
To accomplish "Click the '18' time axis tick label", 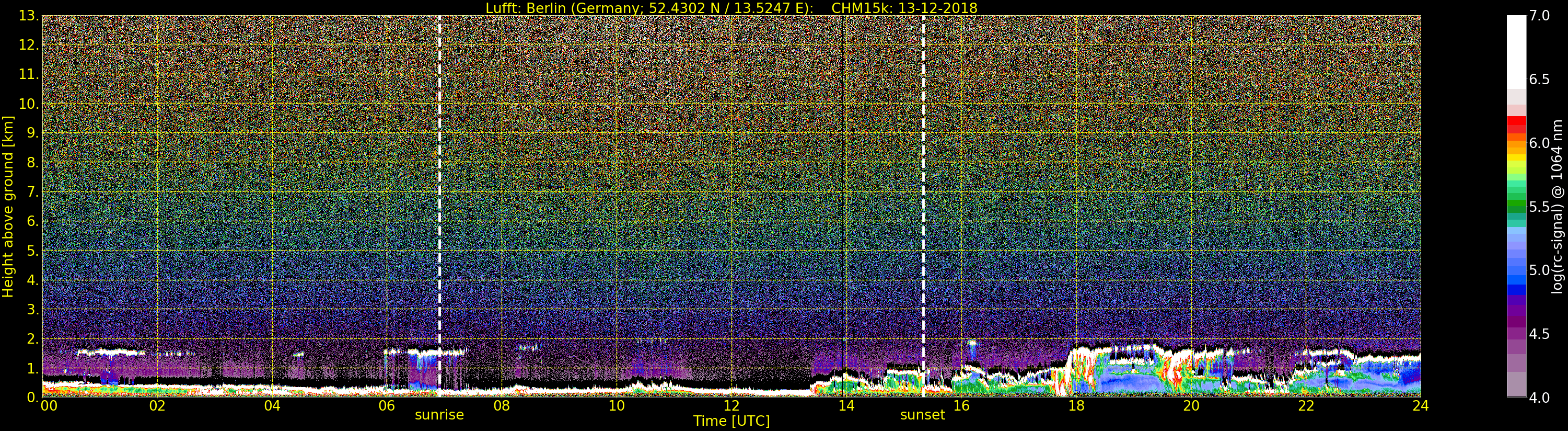I will coord(1076,405).
